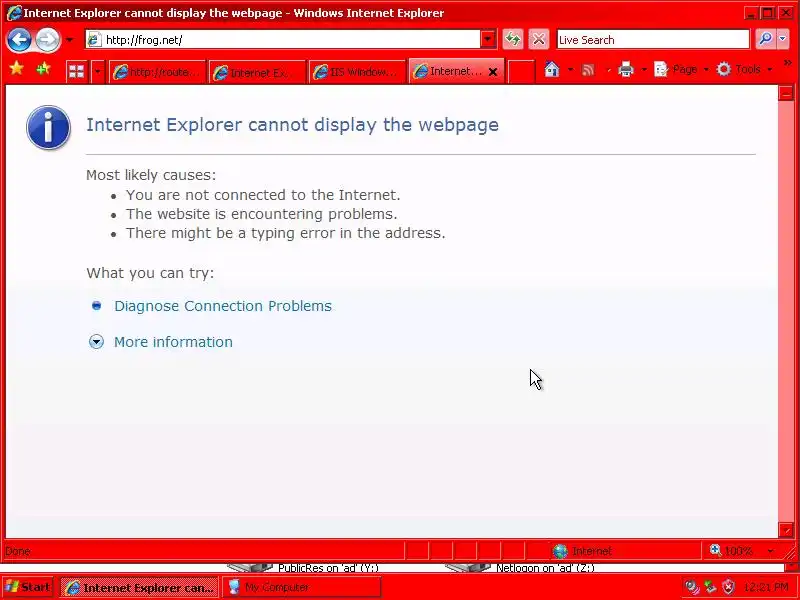800x600 pixels.
Task: Click the Safely Remove Hardware tray icon
Action: tap(710, 588)
